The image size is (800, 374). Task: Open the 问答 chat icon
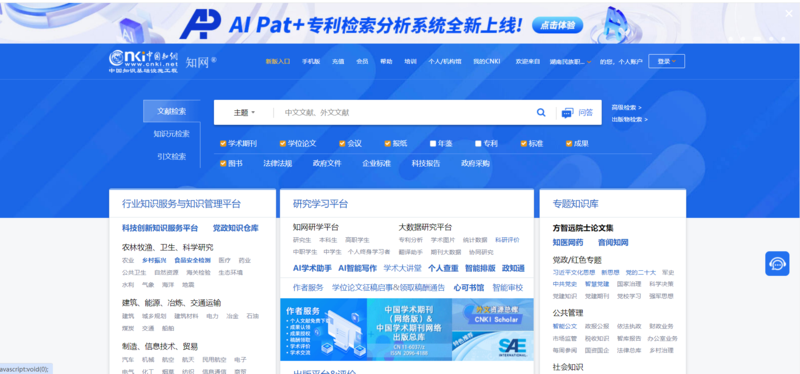coord(567,113)
